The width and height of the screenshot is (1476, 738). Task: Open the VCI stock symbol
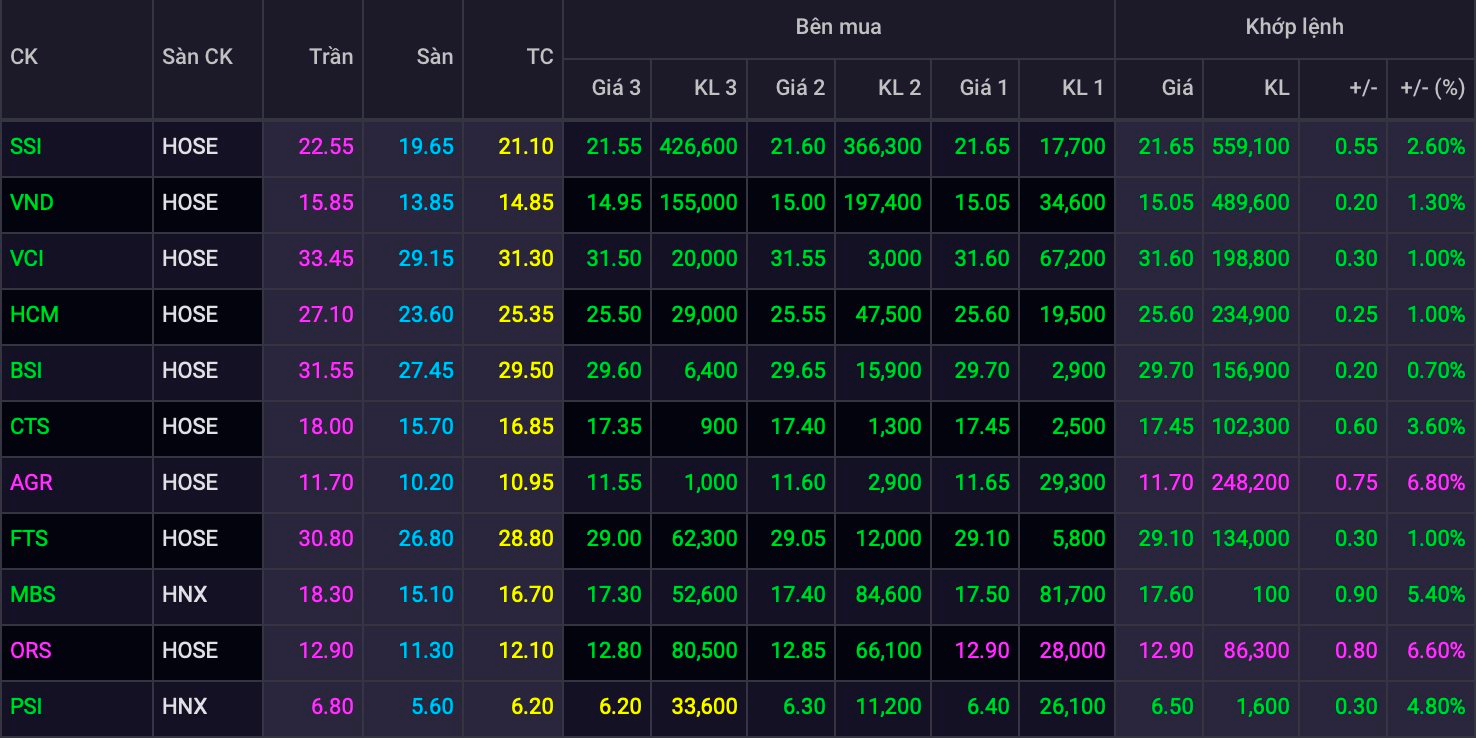point(27,259)
